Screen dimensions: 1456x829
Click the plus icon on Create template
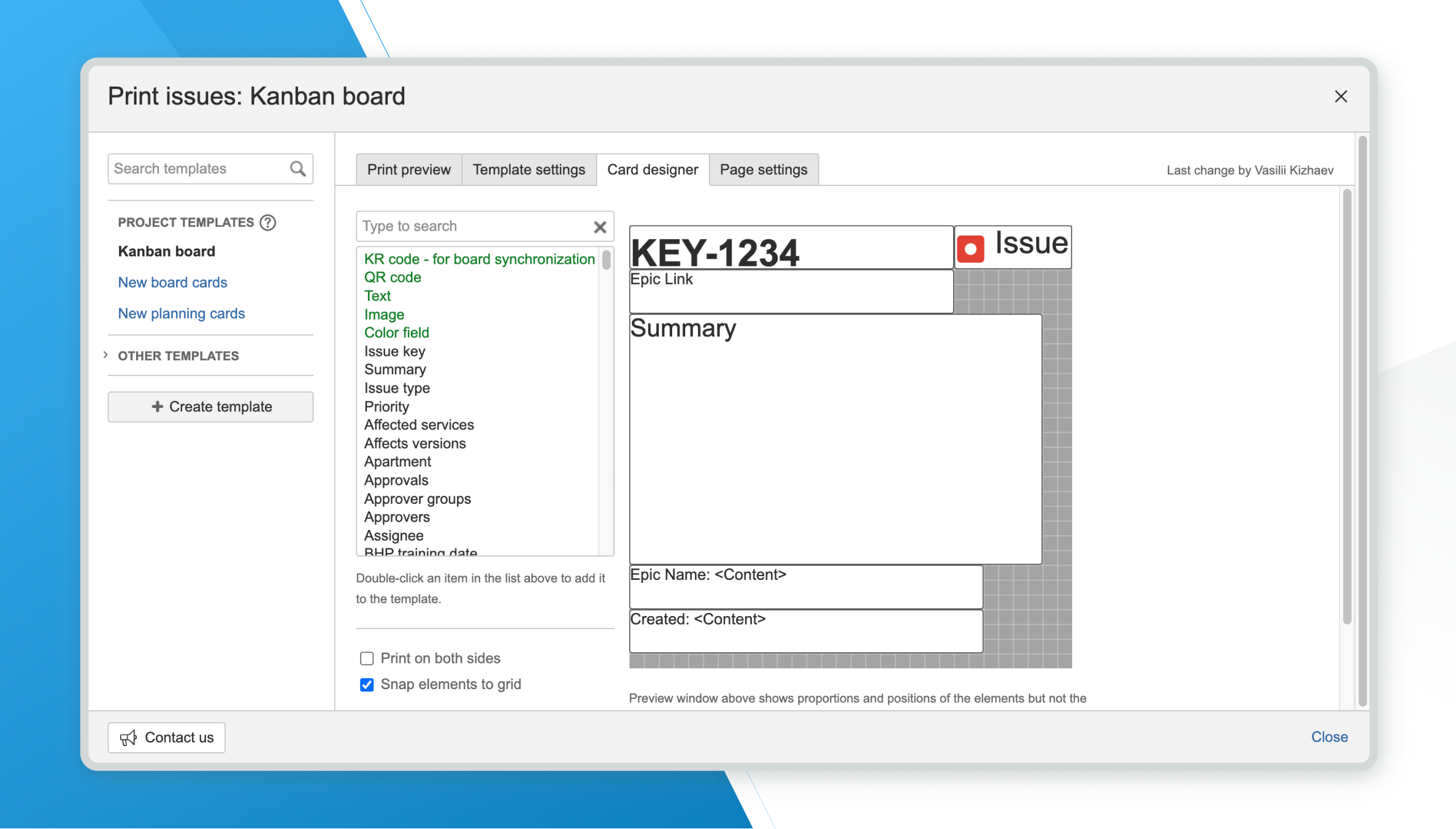pos(158,406)
